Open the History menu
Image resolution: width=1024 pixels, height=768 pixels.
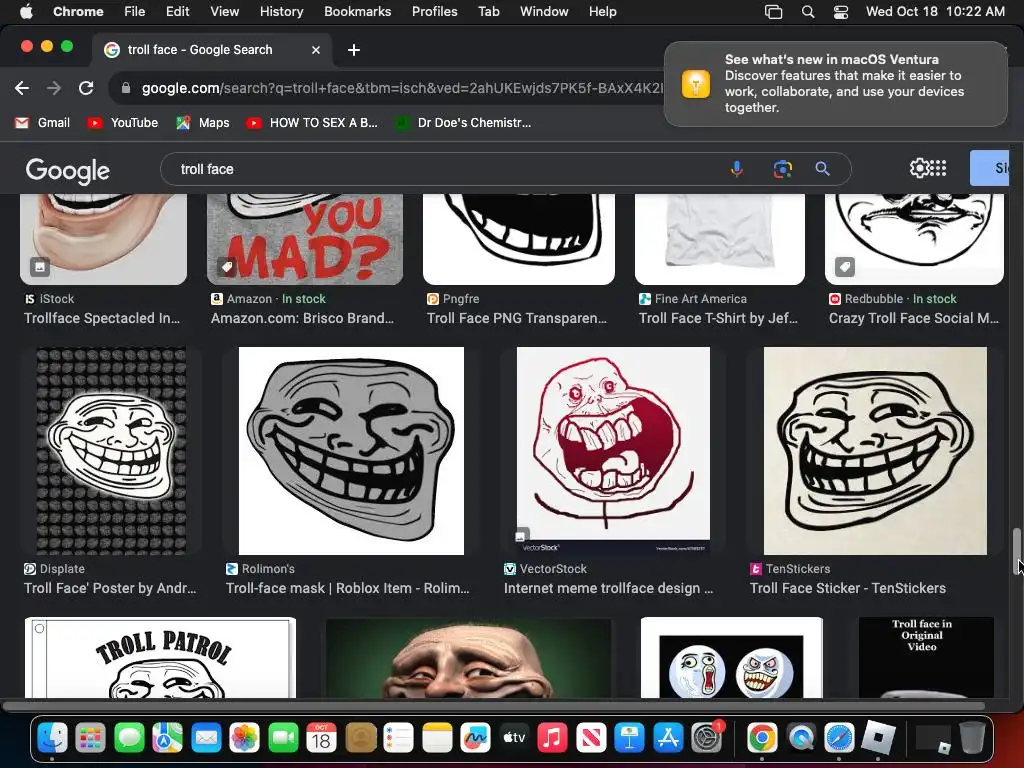pos(281,11)
